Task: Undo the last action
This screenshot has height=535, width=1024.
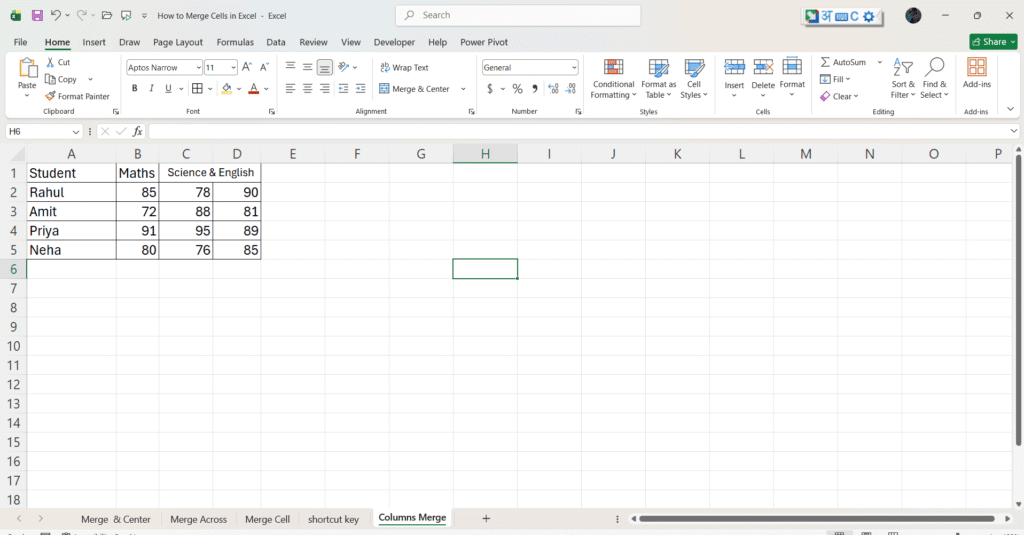Action: click(56, 15)
